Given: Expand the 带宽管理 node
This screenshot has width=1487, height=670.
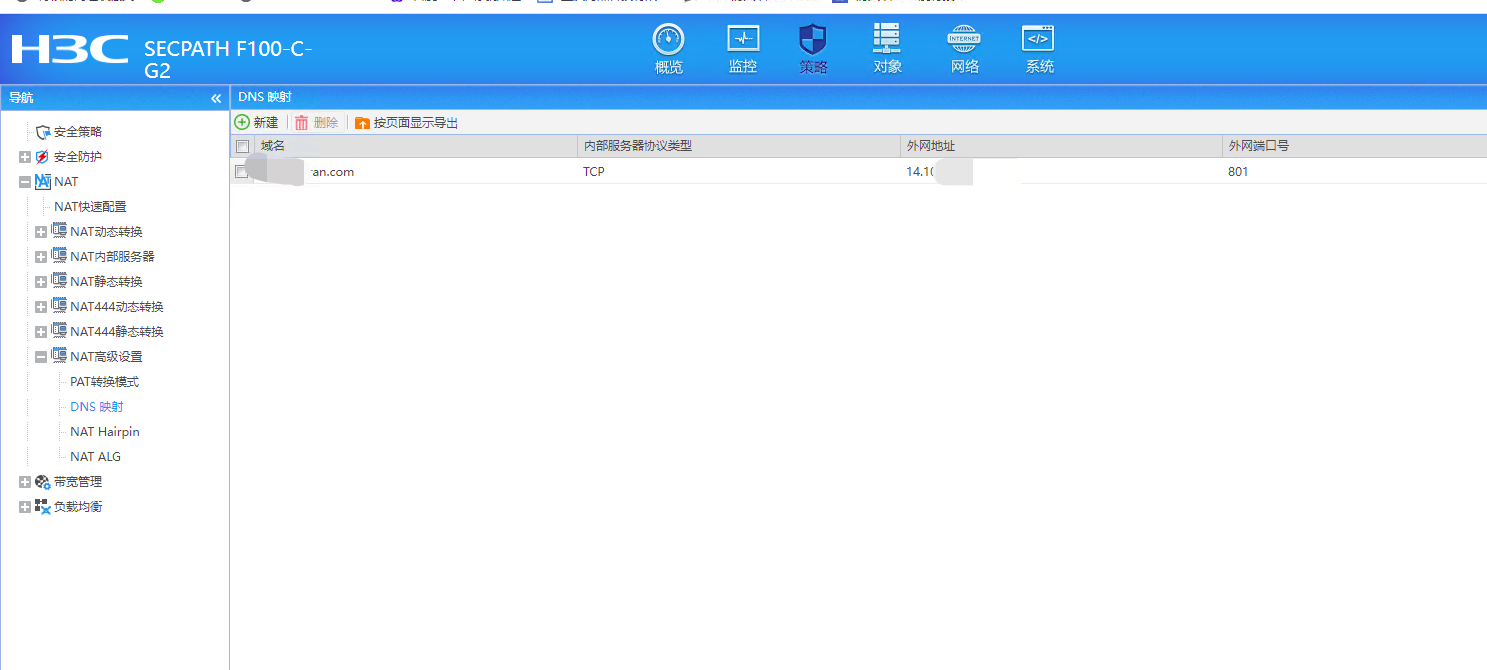Looking at the screenshot, I should [25, 482].
